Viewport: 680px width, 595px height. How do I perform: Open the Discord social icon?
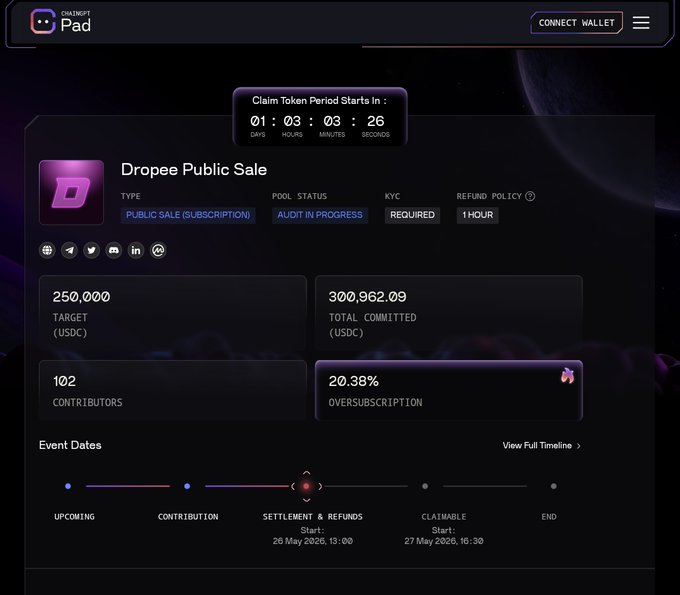(114, 250)
